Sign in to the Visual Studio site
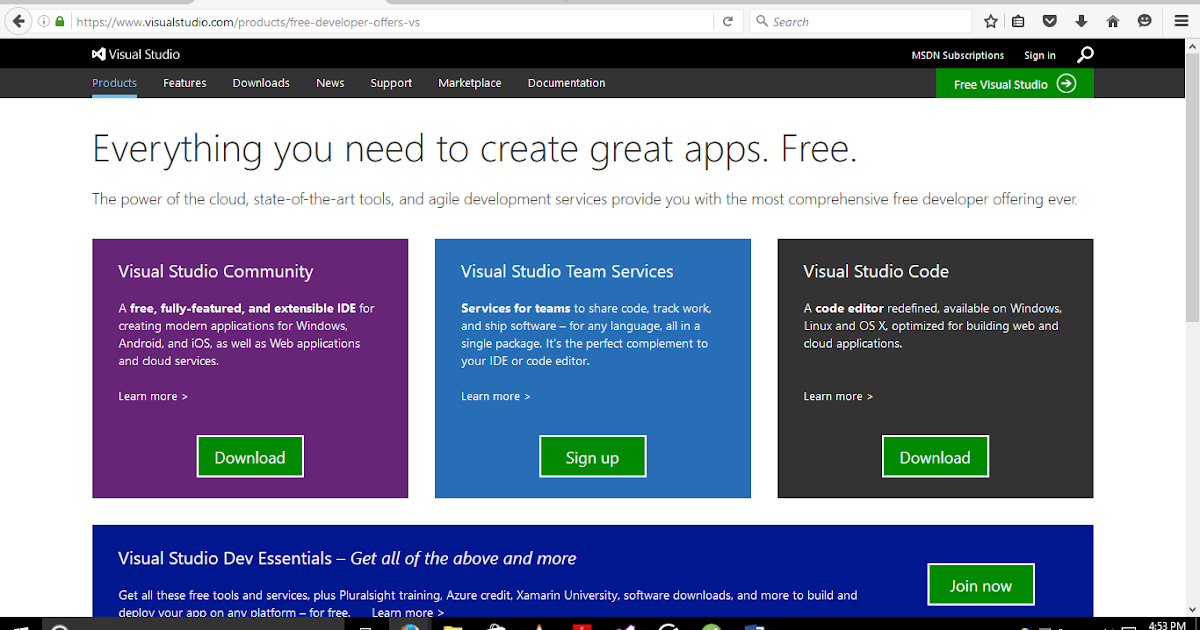 pos(1039,55)
